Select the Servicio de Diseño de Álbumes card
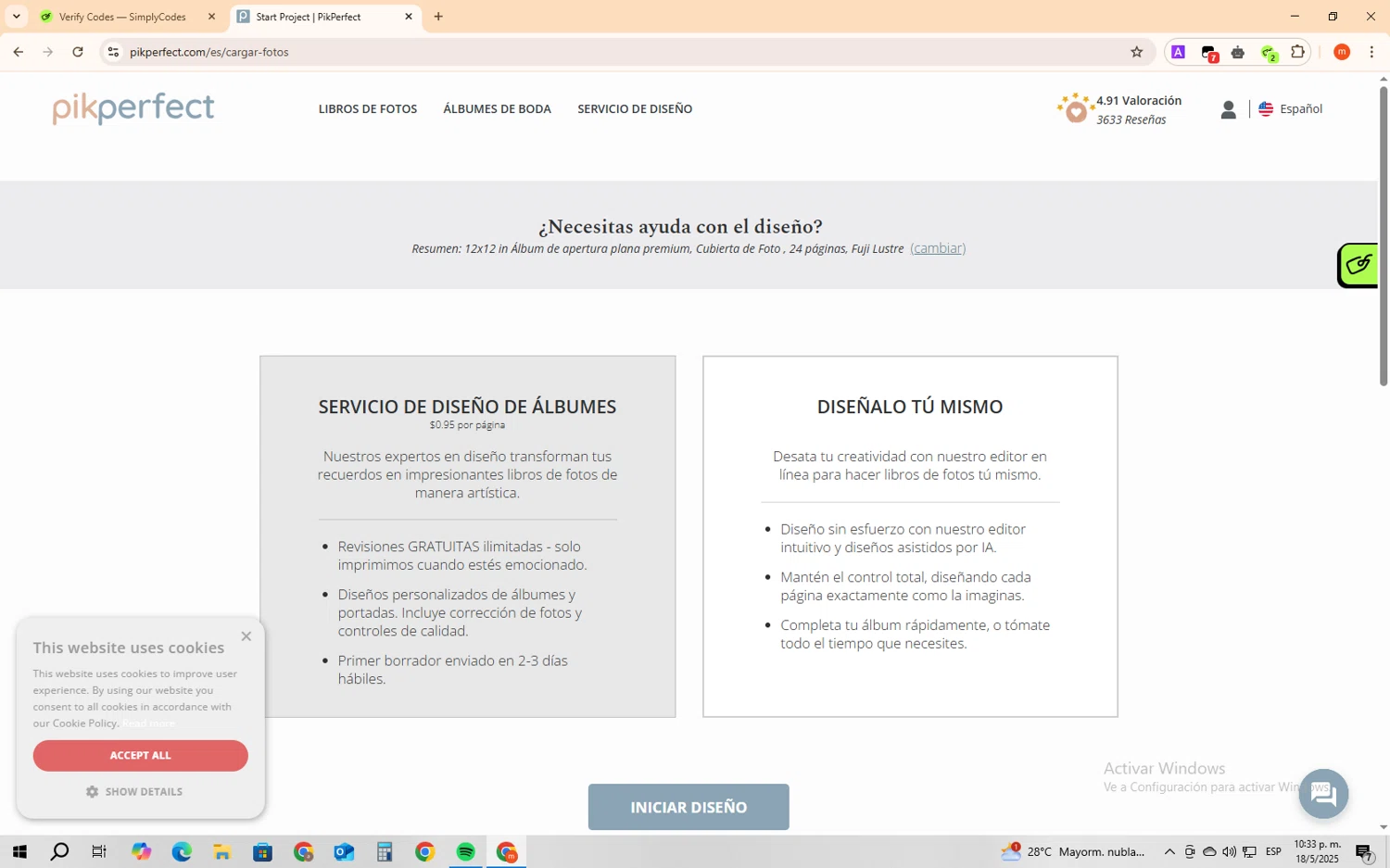Image resolution: width=1390 pixels, height=868 pixels. click(467, 536)
